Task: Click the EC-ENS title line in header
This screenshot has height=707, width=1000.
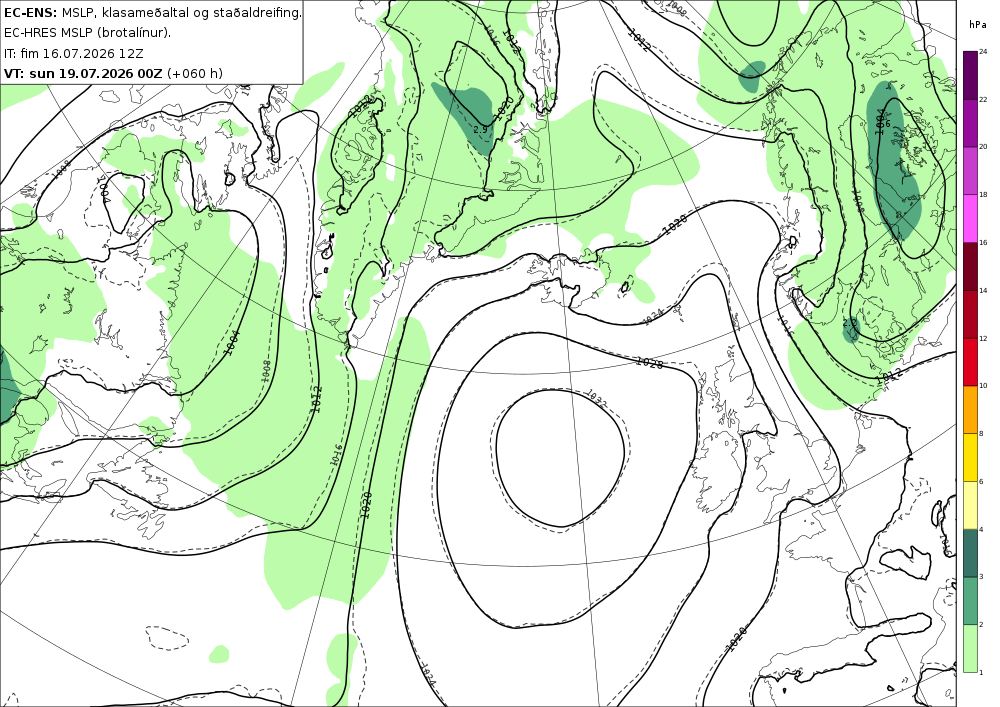Action: point(152,12)
